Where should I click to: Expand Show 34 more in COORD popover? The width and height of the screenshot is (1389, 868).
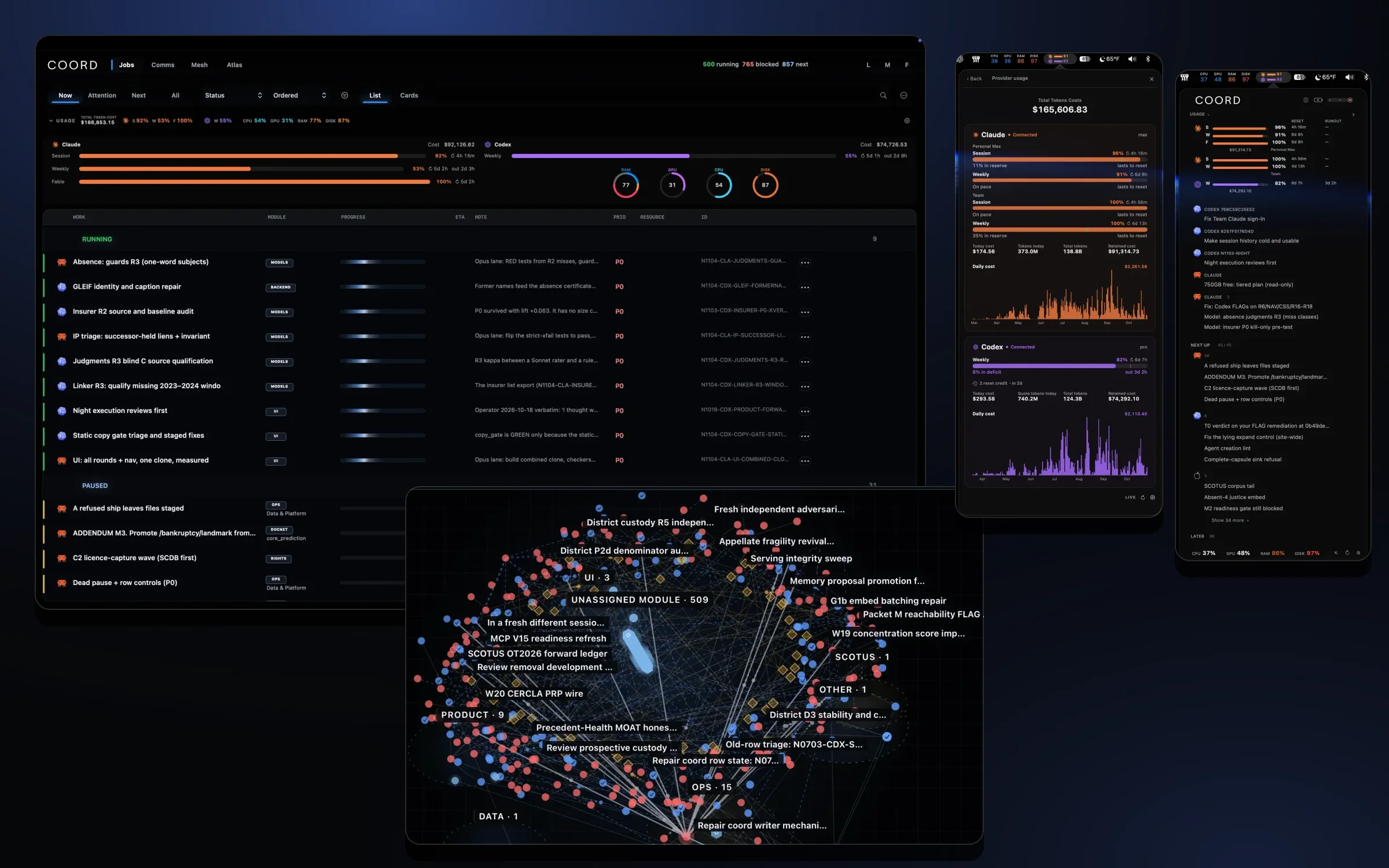1230,520
